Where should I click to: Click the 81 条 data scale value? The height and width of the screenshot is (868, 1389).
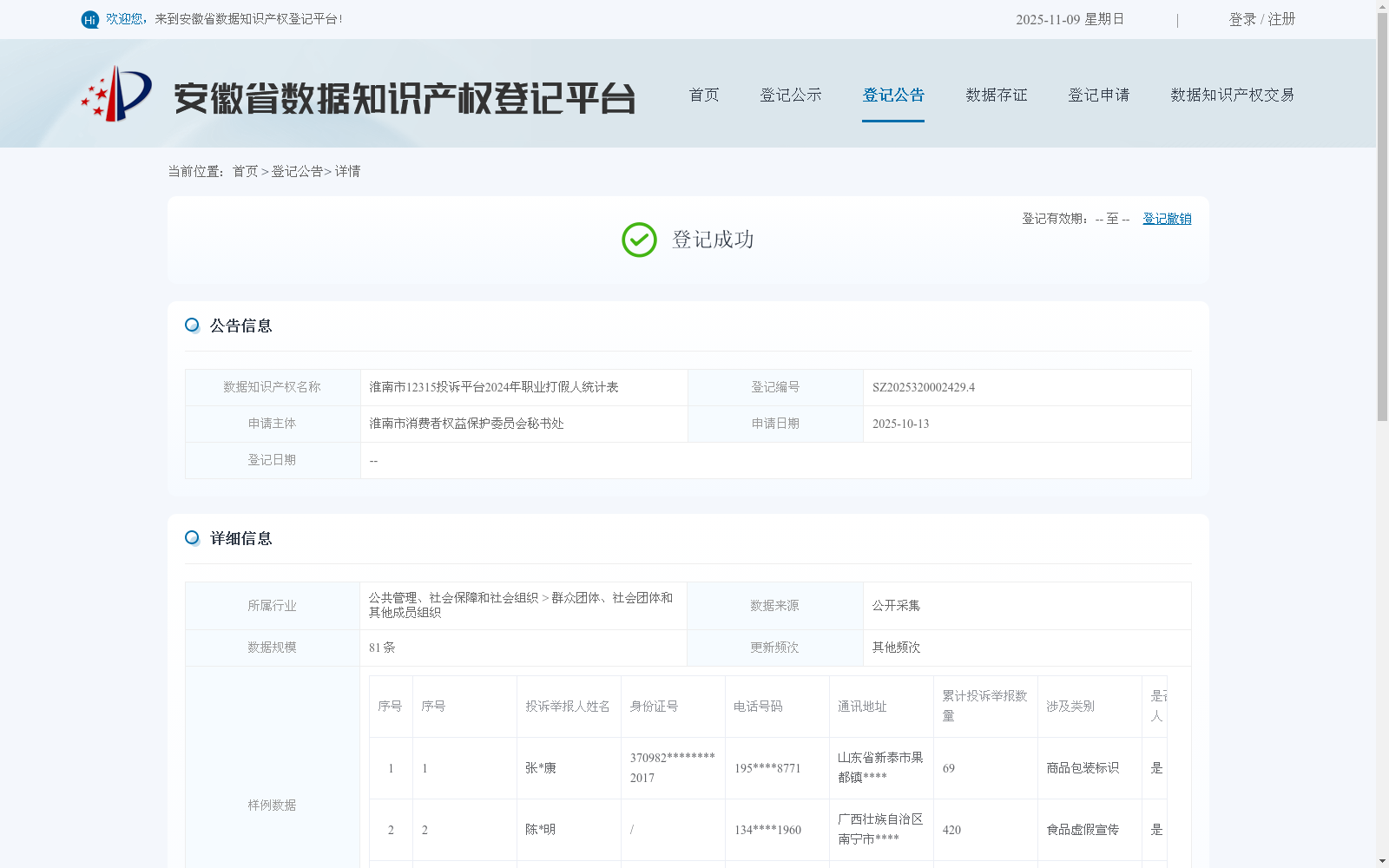(382, 648)
